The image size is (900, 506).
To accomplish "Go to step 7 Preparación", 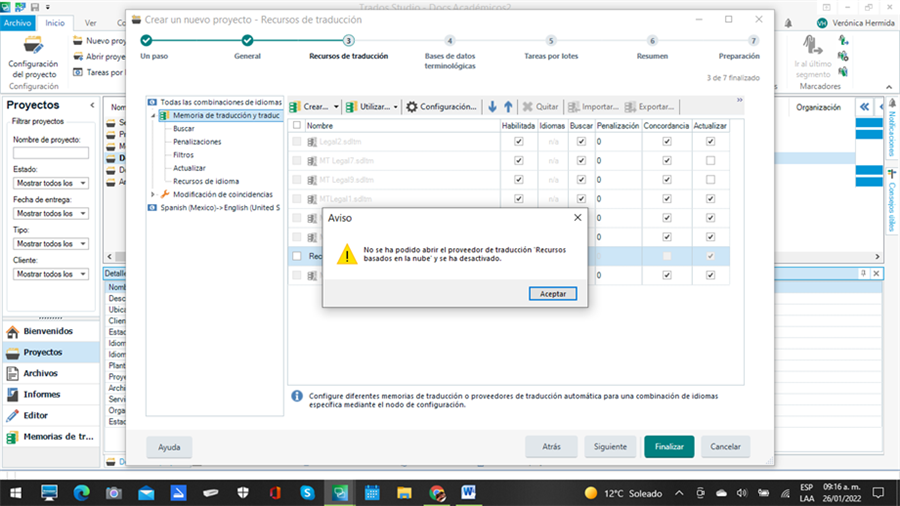I will (x=754, y=41).
